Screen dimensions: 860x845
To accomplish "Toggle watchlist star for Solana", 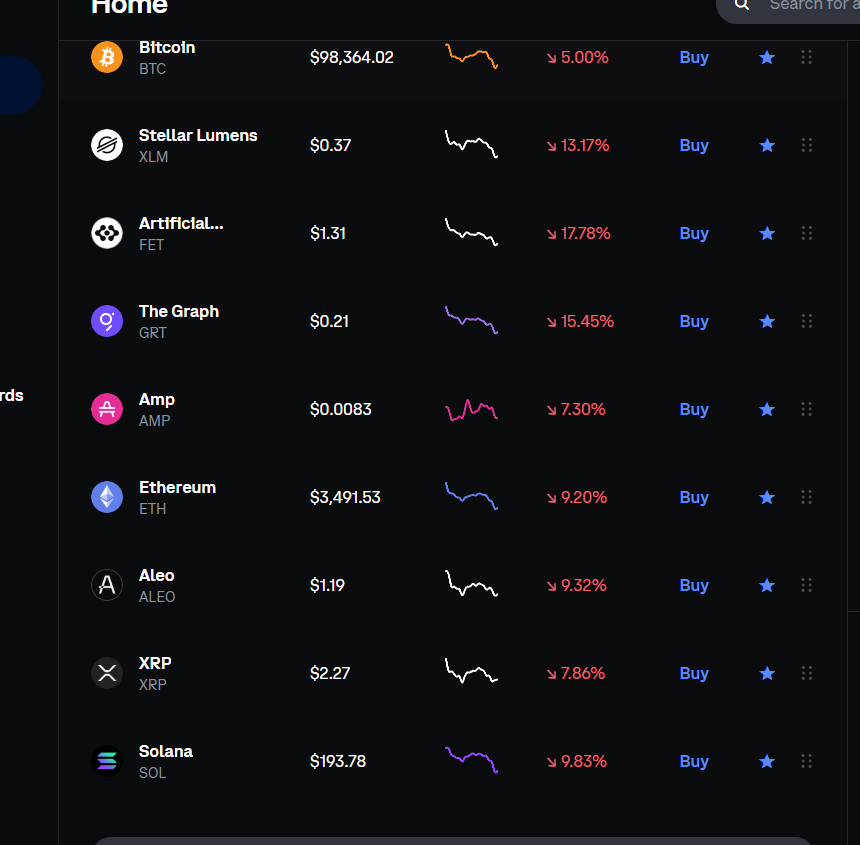I will pyautogui.click(x=767, y=761).
